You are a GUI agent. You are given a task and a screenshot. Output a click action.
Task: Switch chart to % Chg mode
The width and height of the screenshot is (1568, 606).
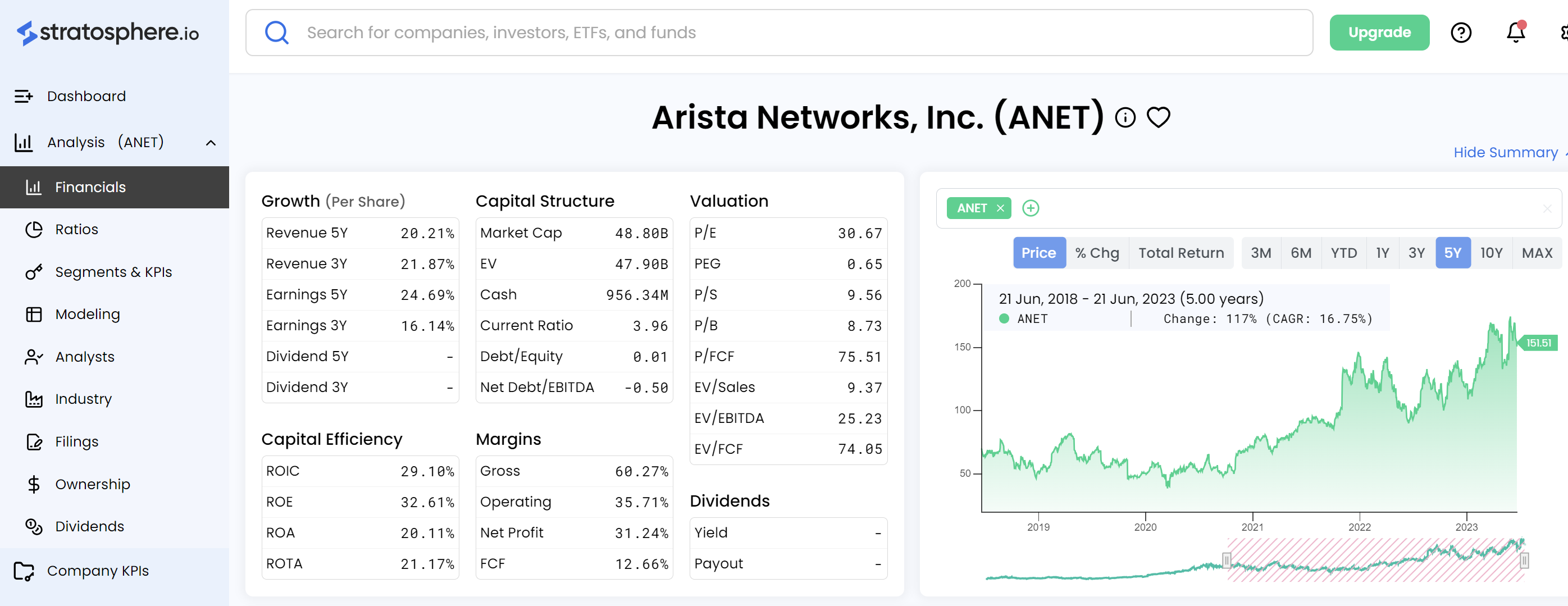pyautogui.click(x=1097, y=253)
